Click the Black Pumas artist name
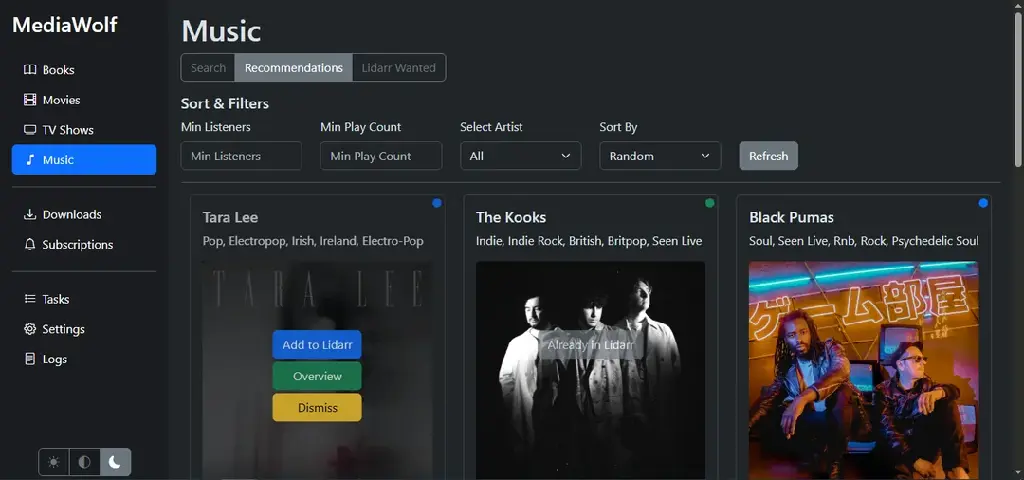Image resolution: width=1024 pixels, height=480 pixels. click(x=792, y=217)
